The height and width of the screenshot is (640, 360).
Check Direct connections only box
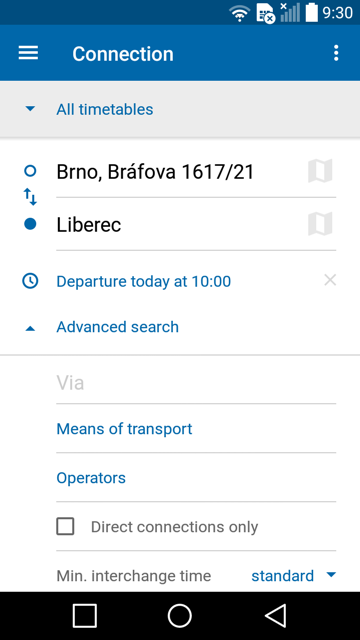(65, 526)
